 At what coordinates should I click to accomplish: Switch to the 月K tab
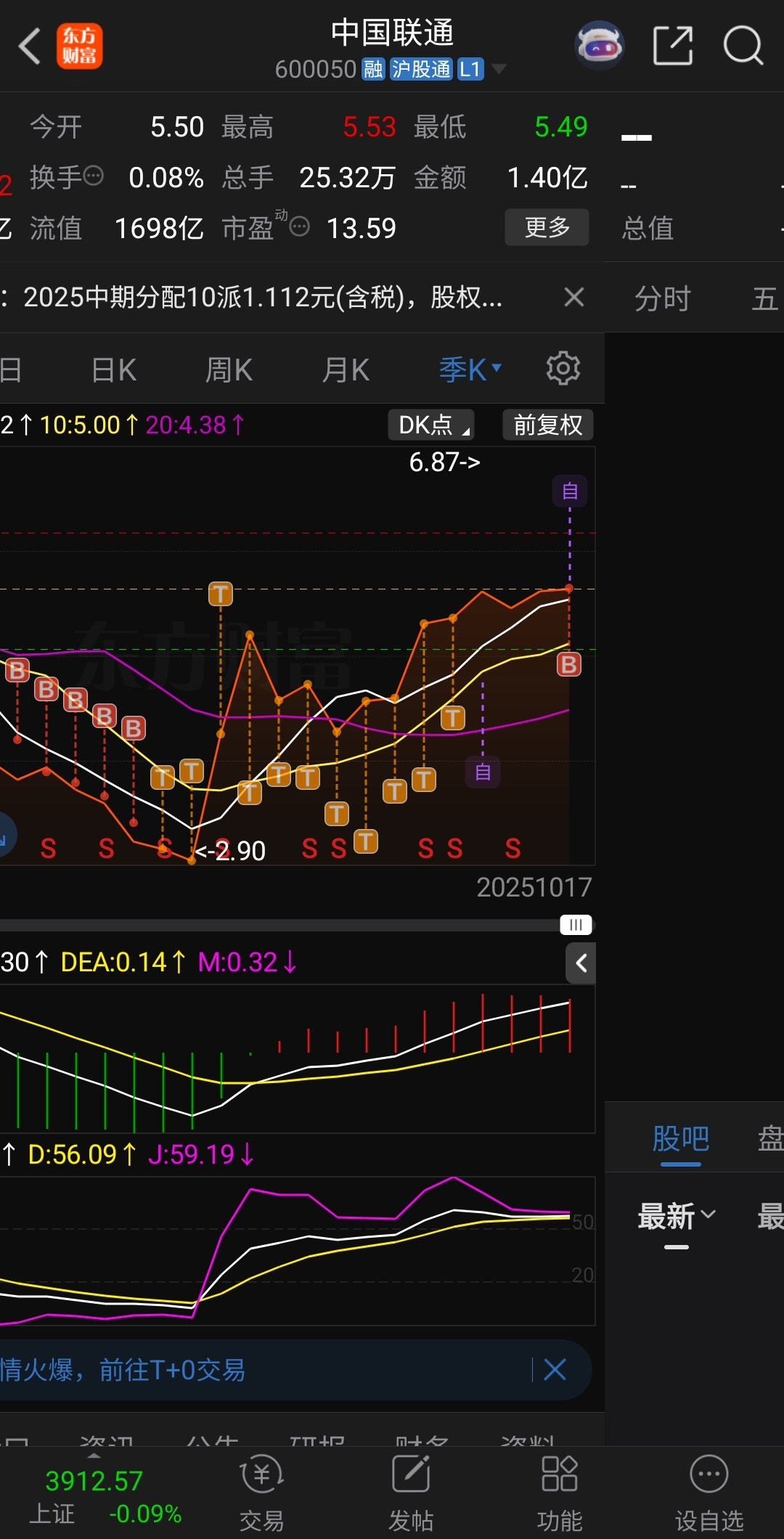pyautogui.click(x=346, y=370)
